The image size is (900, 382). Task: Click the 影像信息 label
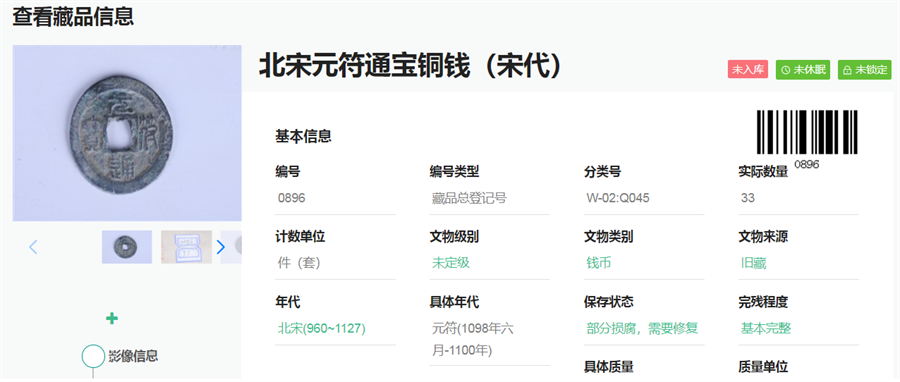[x=133, y=356]
